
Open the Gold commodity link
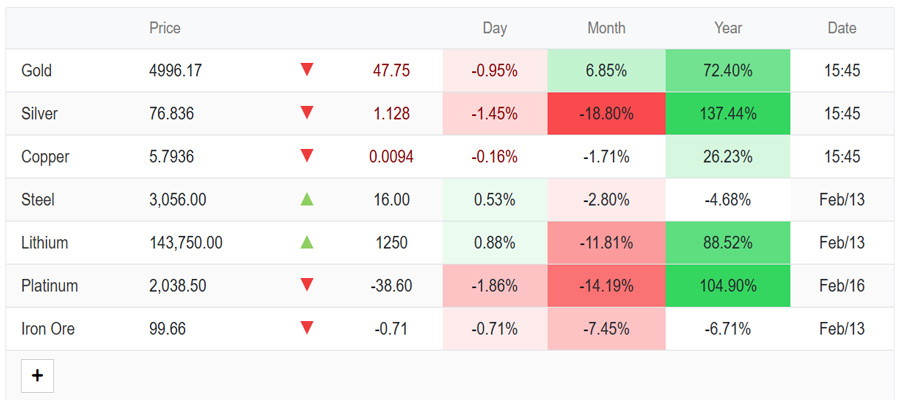[x=36, y=71]
